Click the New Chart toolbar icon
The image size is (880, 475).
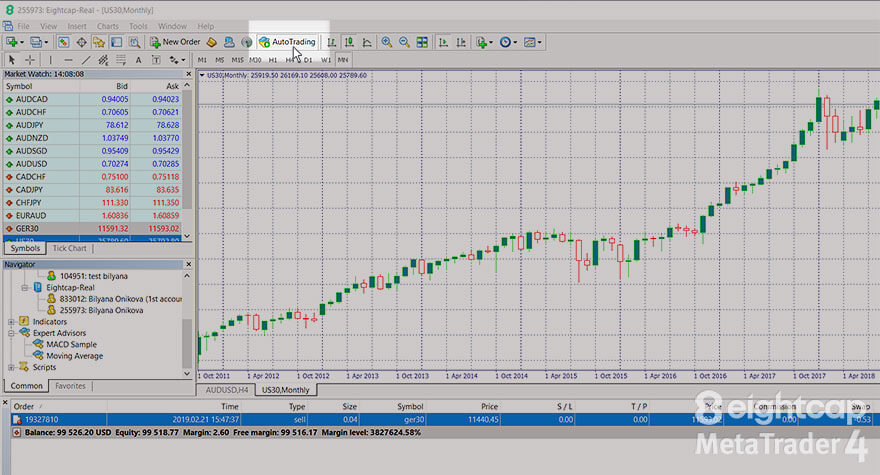click(x=12, y=42)
